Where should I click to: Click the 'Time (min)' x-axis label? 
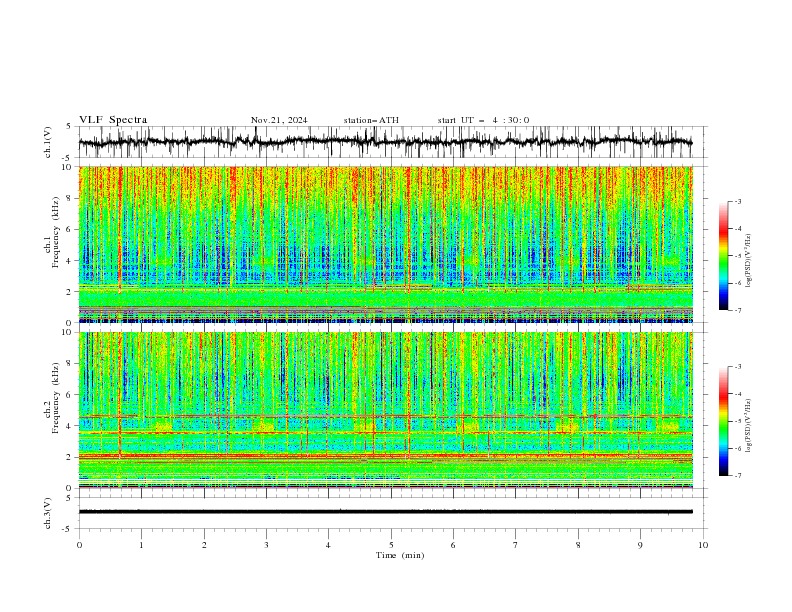(400, 555)
